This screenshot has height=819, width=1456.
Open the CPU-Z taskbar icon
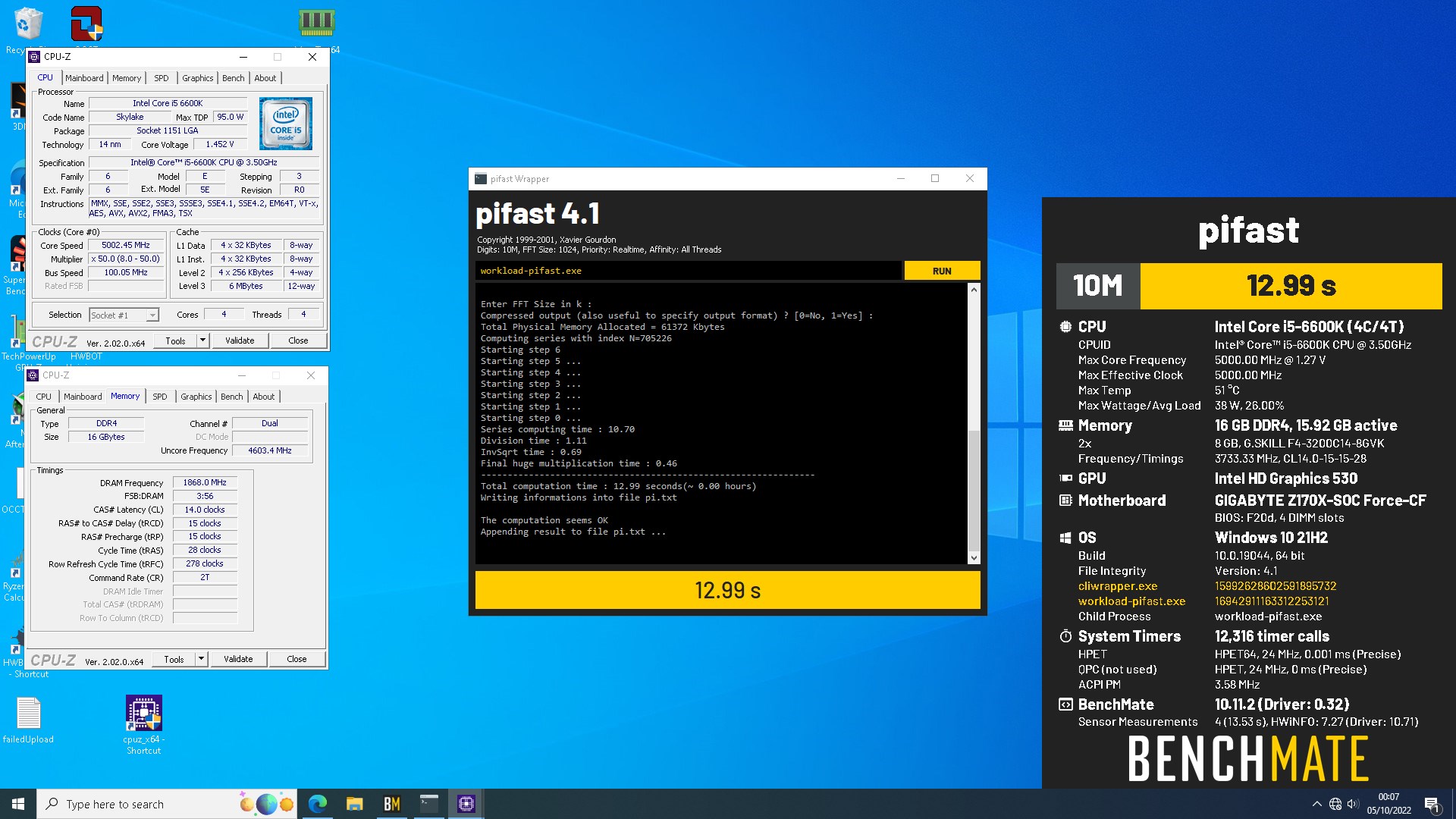pyautogui.click(x=466, y=804)
